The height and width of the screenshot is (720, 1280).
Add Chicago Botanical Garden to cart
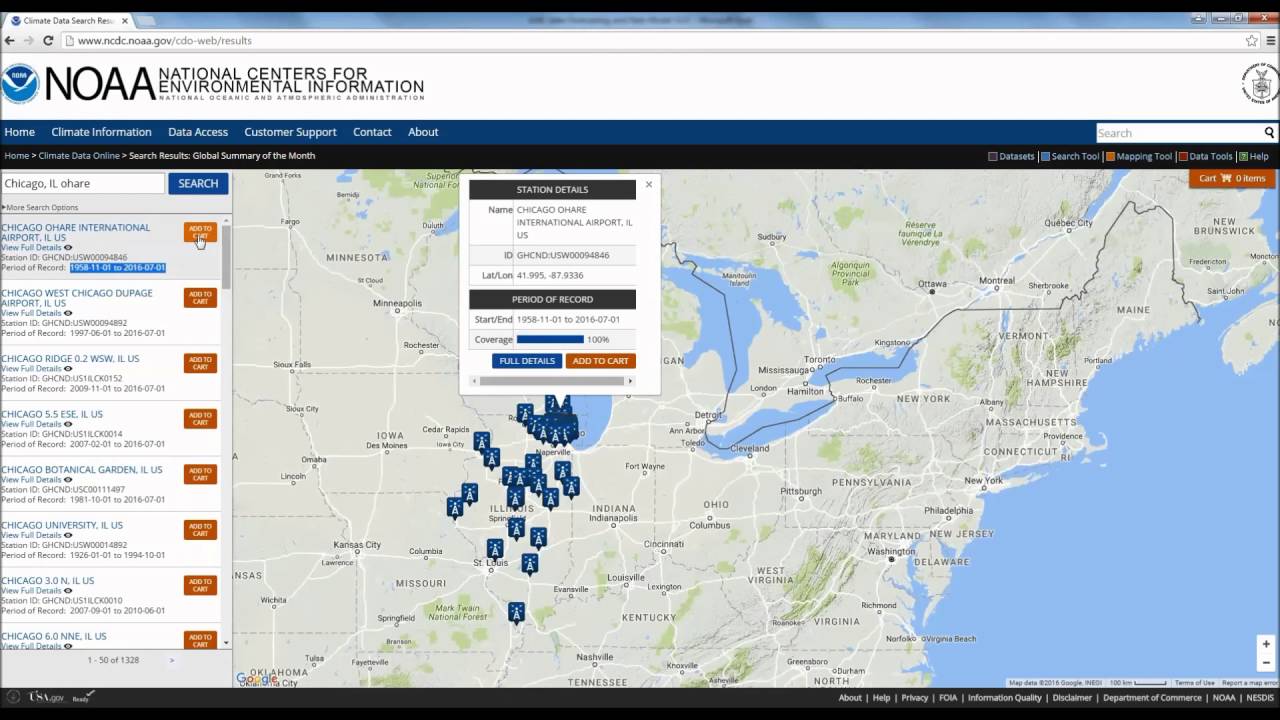pos(200,474)
